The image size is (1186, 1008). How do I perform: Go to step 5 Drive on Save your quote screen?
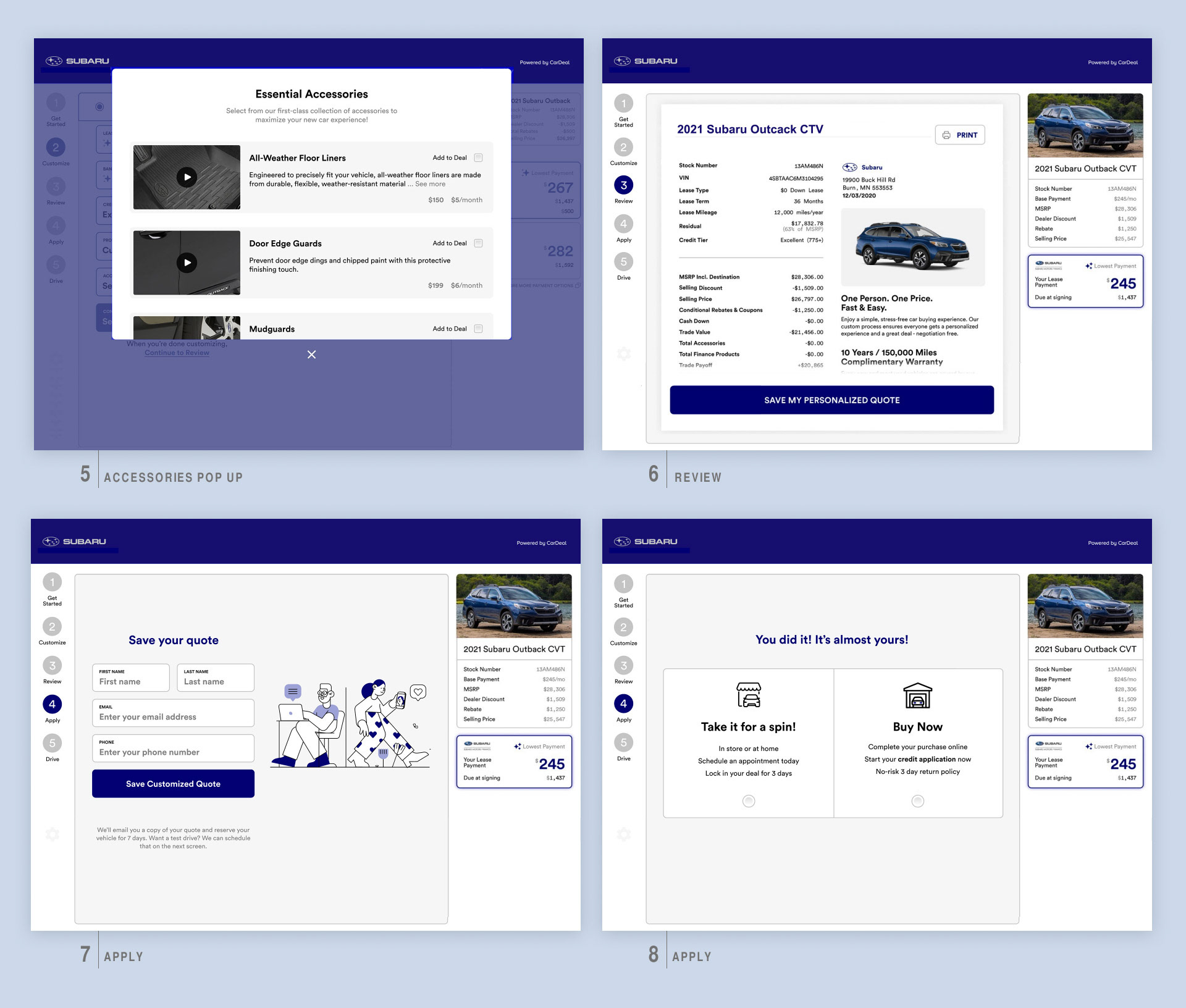52,743
